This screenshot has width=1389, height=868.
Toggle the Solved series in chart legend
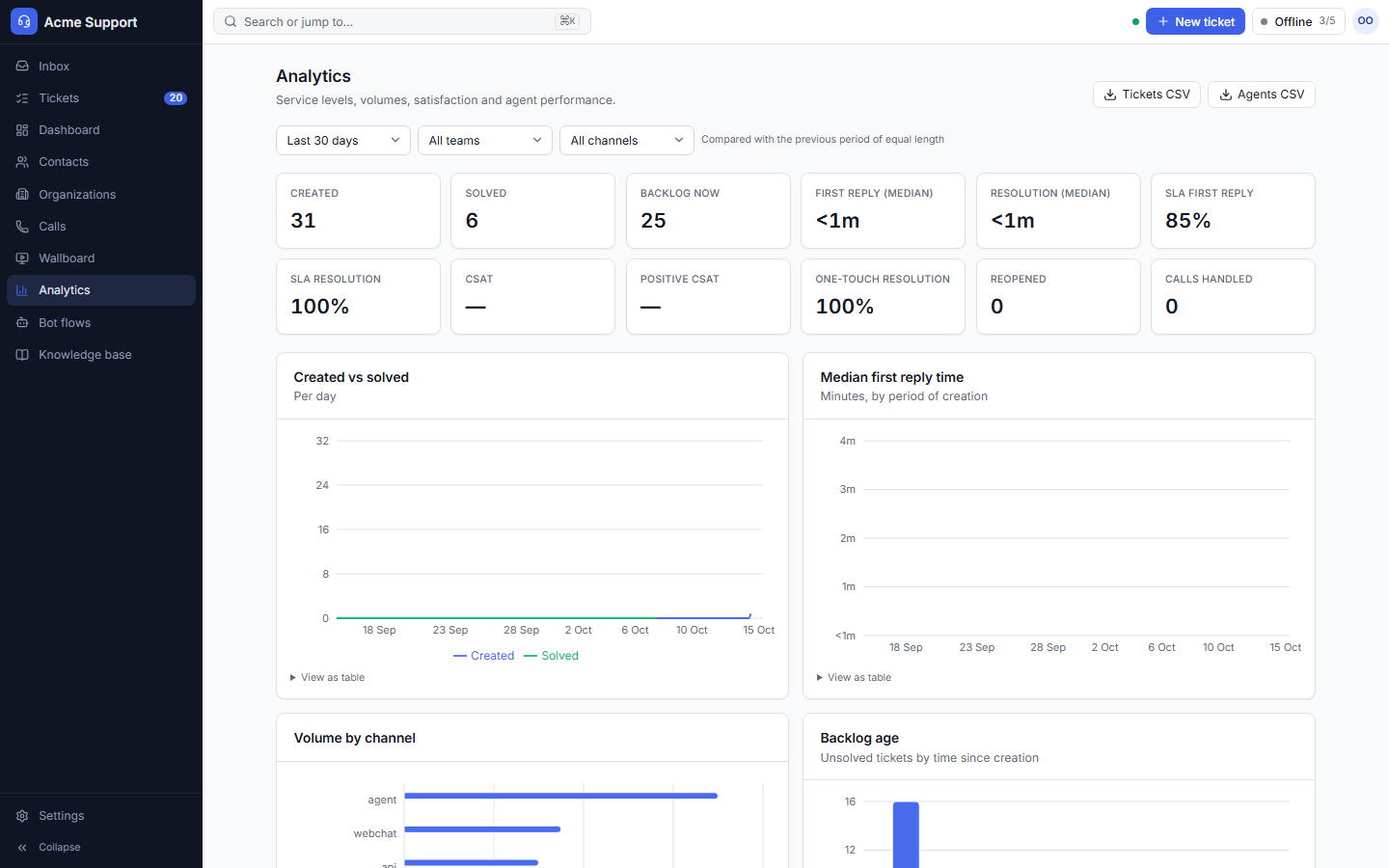coord(551,656)
